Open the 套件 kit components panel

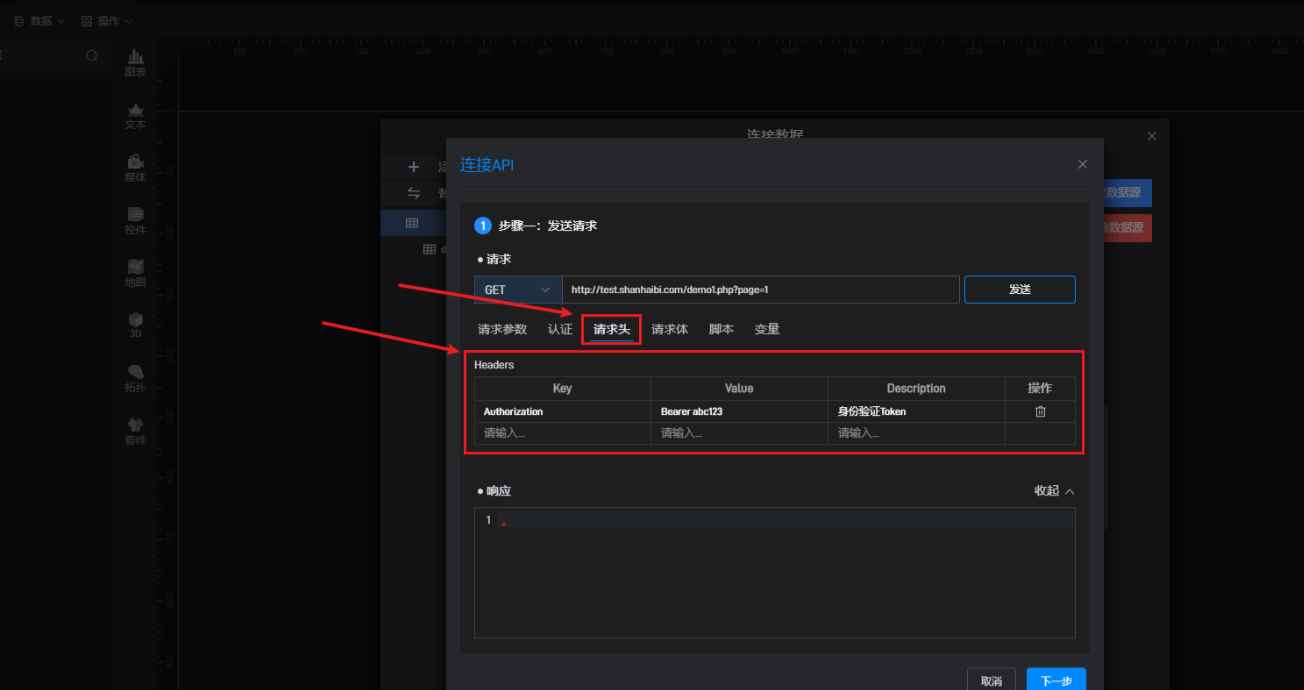(135, 431)
